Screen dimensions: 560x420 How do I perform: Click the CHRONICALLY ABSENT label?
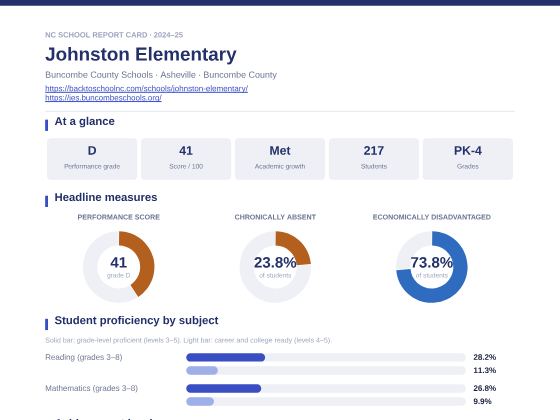[275, 217]
